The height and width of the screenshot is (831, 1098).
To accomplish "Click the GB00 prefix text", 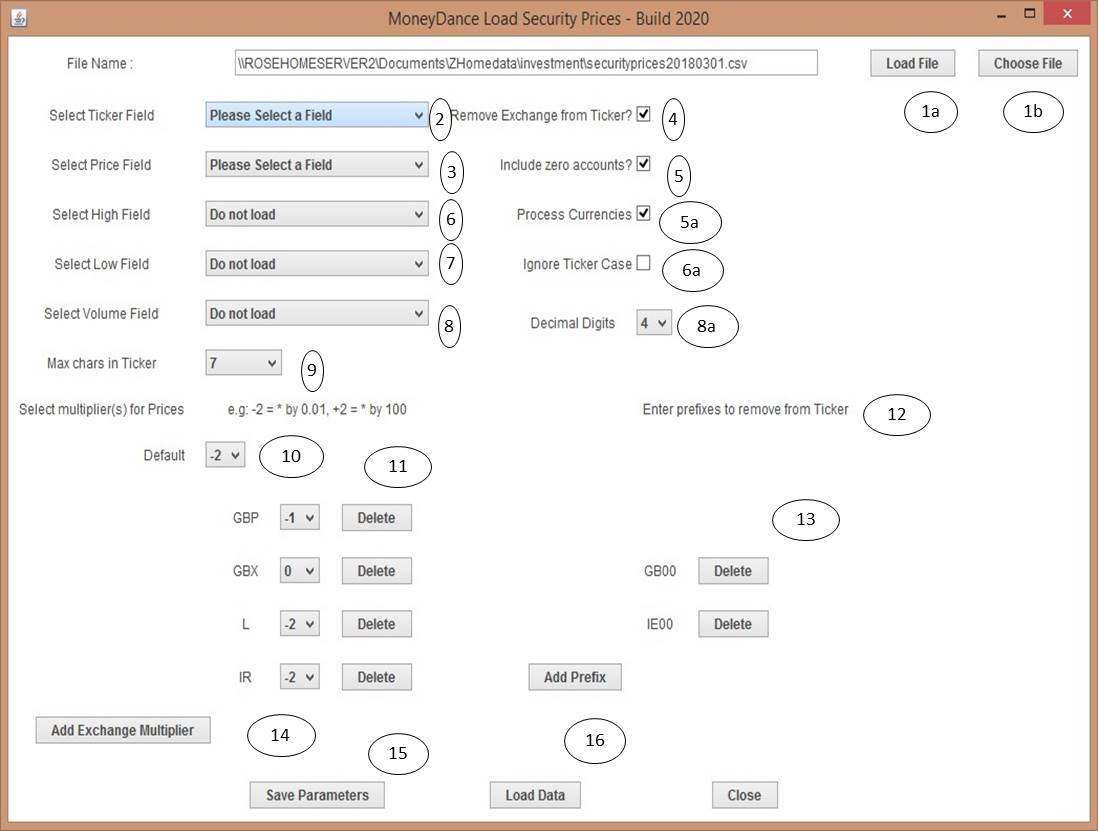I will tap(660, 571).
